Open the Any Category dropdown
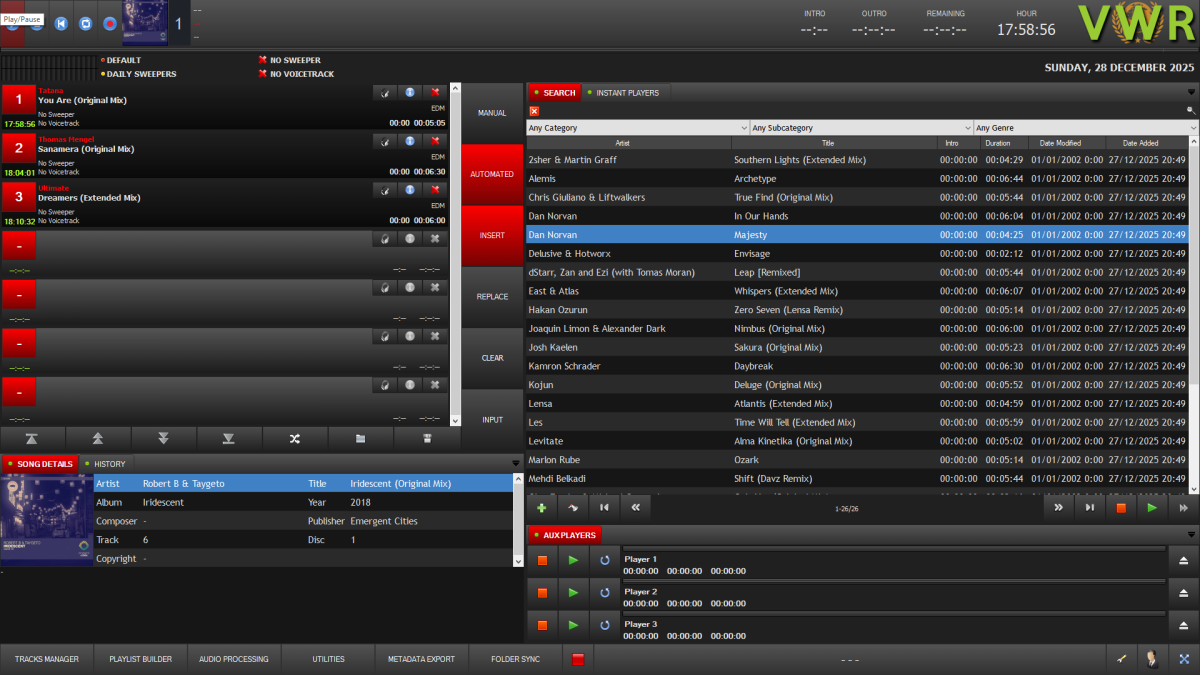 [635, 127]
